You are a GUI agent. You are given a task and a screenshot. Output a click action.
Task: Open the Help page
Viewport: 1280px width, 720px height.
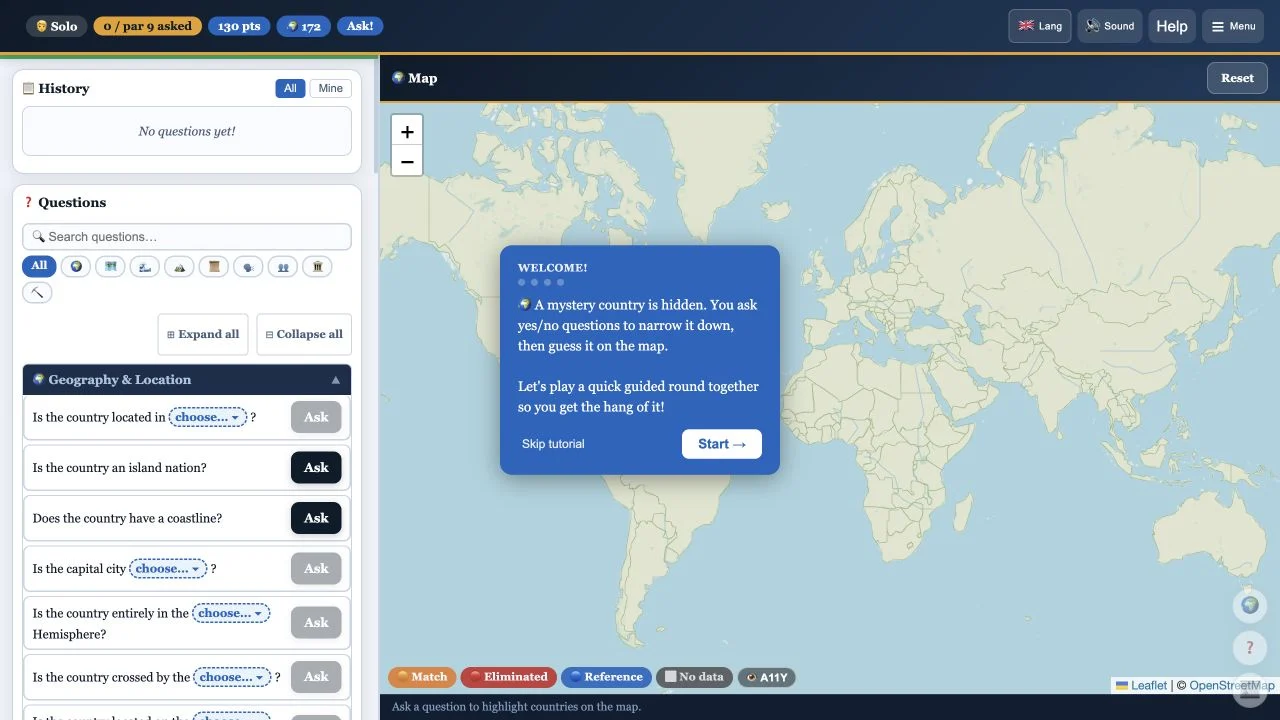pos(1172,26)
